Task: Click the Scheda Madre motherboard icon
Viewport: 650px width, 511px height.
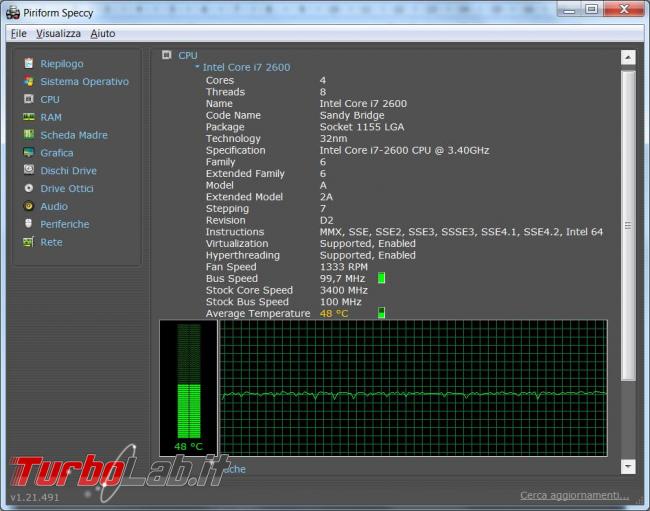Action: coord(29,135)
